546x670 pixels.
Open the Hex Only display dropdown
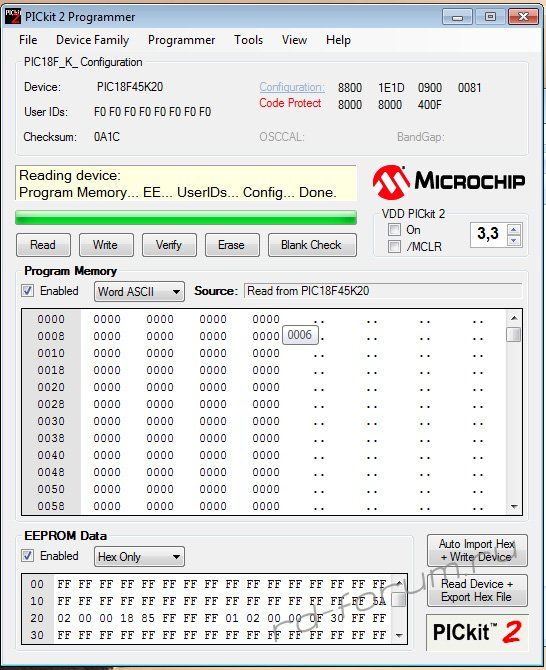[x=139, y=557]
